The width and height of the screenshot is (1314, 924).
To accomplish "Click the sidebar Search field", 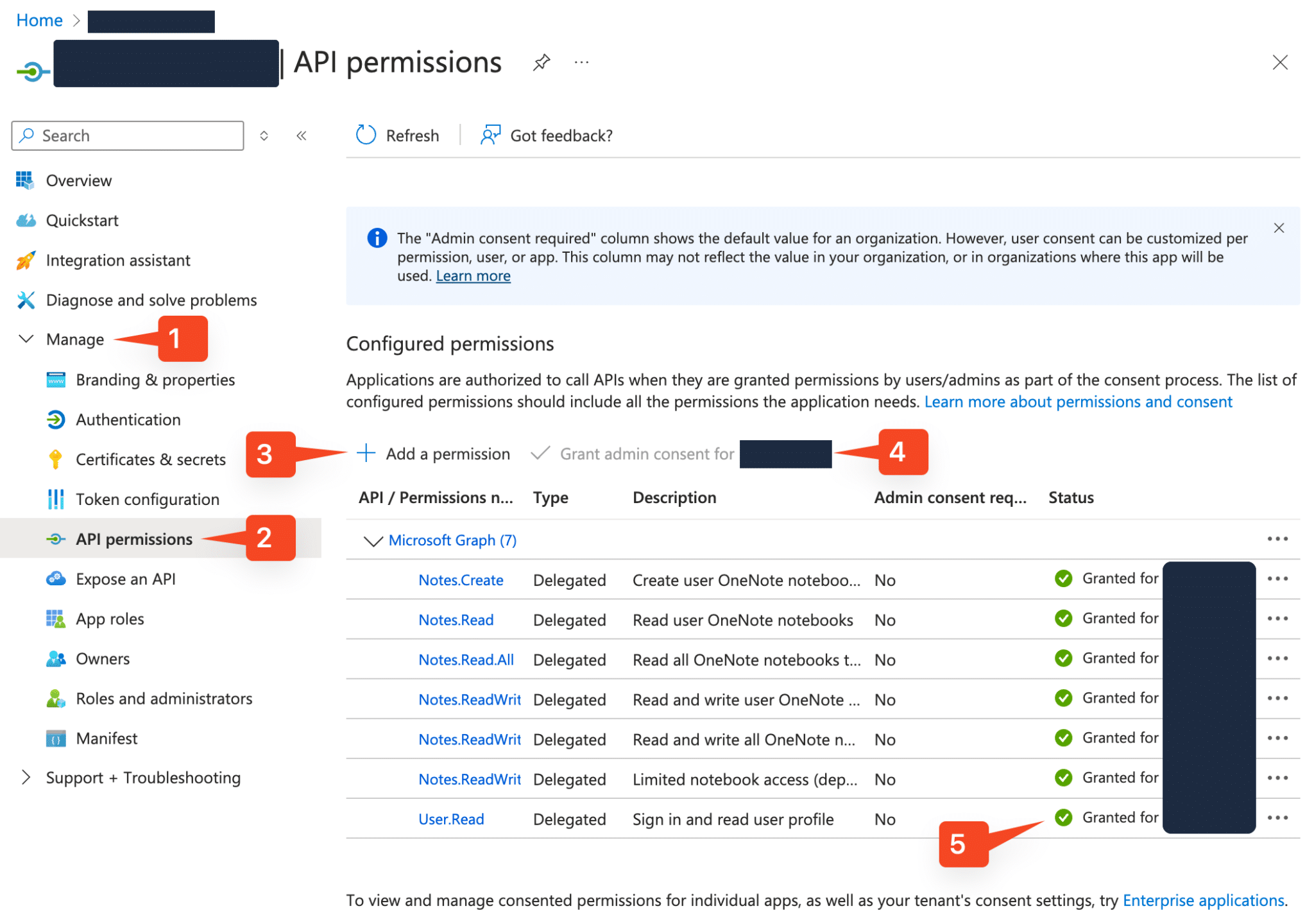I will 127,135.
